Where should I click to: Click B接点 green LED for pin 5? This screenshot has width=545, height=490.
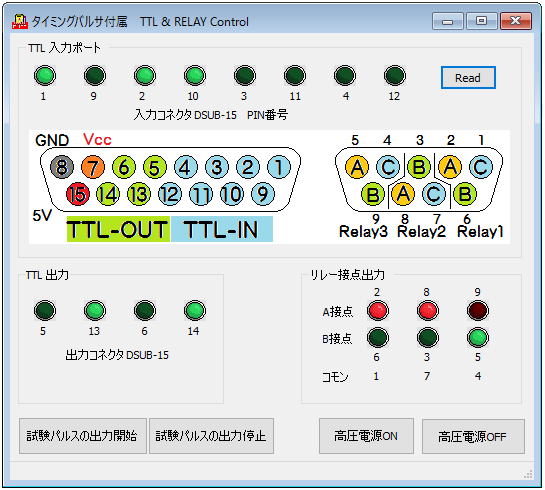[x=478, y=337]
